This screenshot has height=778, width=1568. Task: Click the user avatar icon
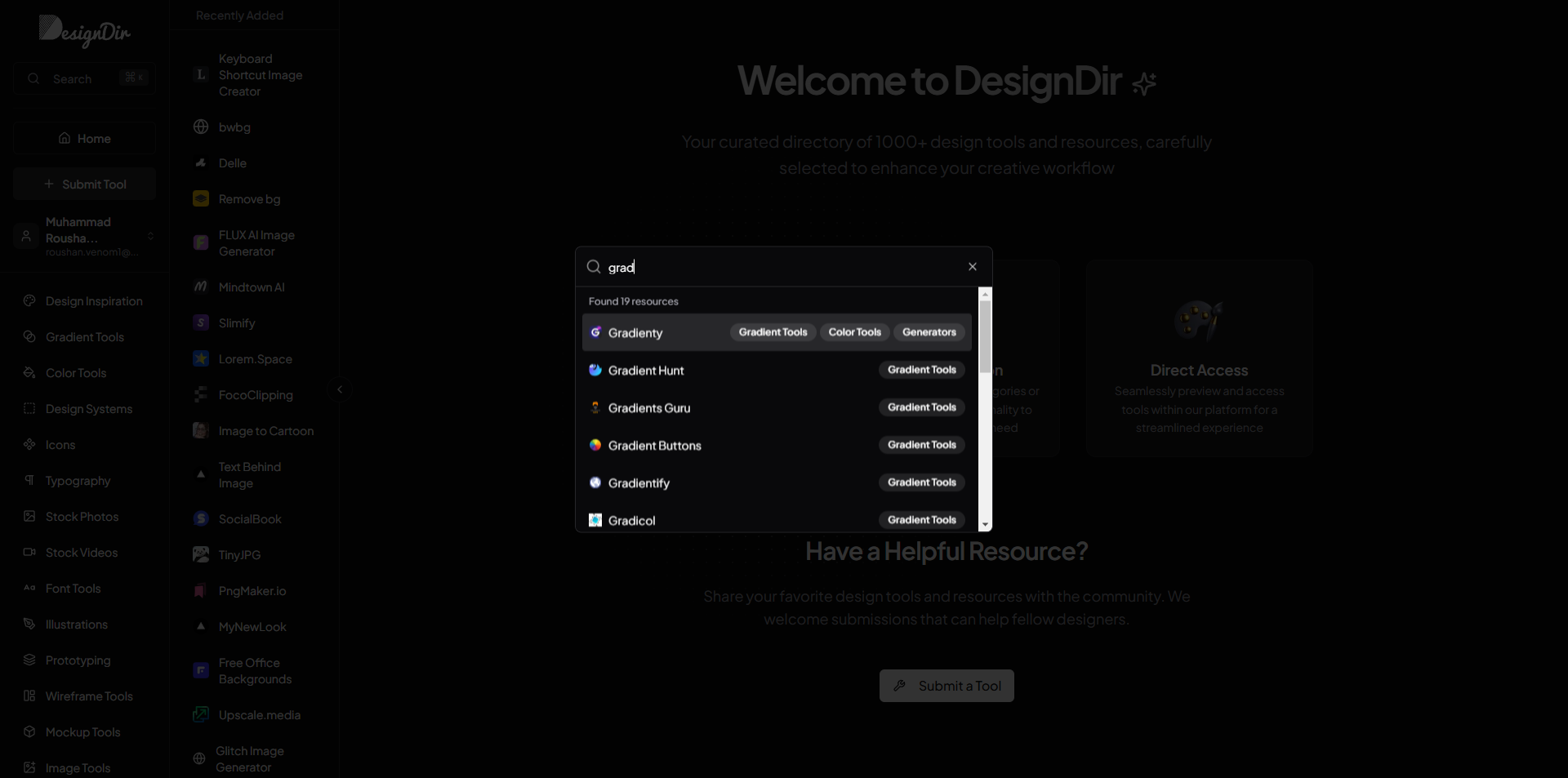pos(26,236)
